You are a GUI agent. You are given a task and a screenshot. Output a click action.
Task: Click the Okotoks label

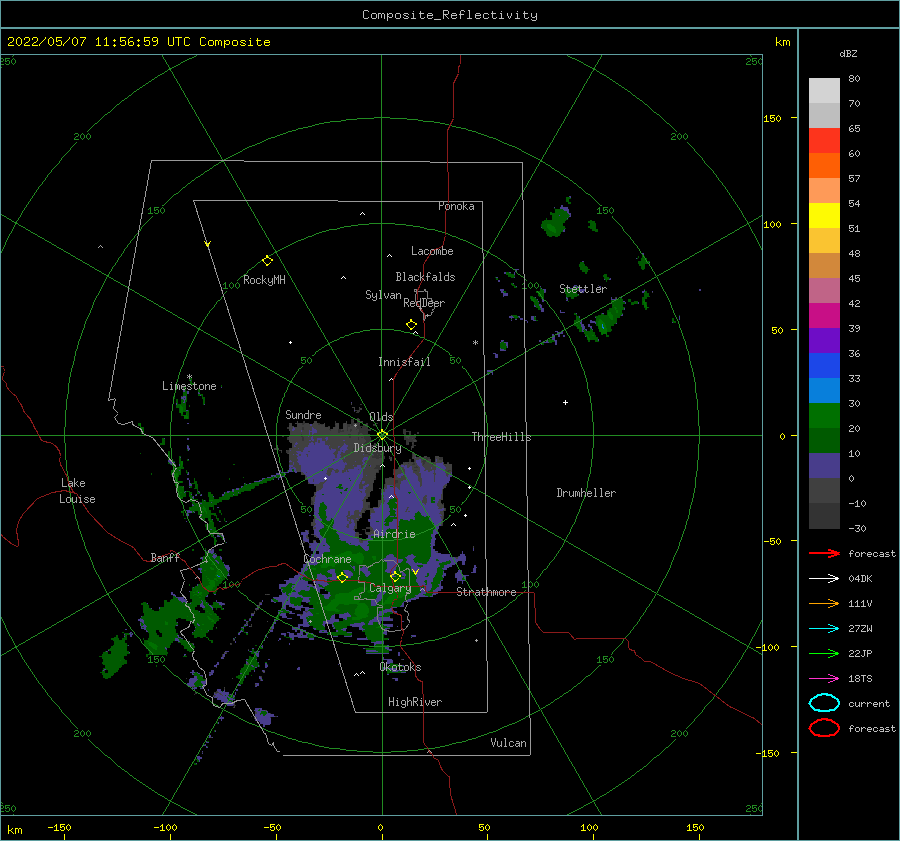point(400,667)
